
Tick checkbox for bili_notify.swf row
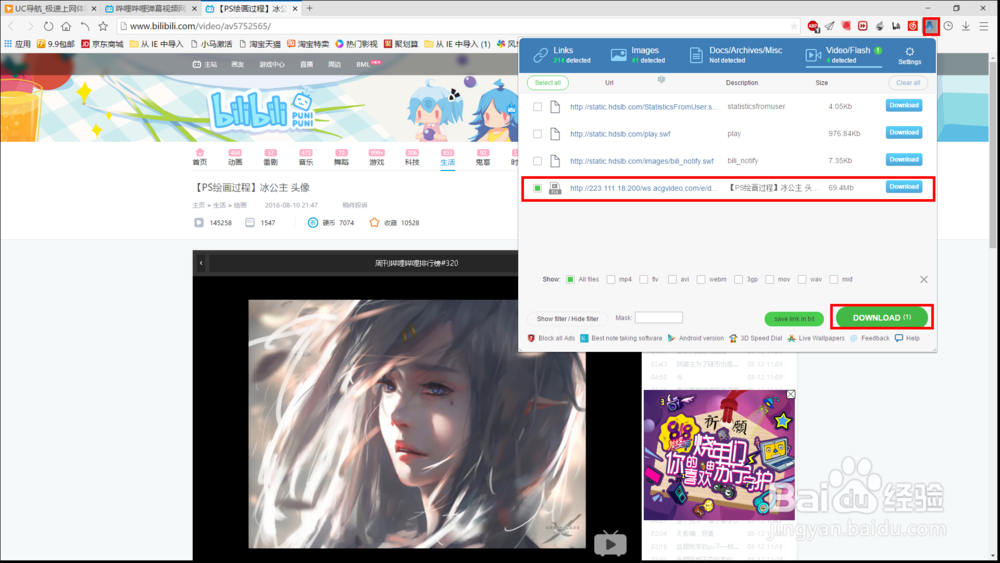pyautogui.click(x=538, y=161)
